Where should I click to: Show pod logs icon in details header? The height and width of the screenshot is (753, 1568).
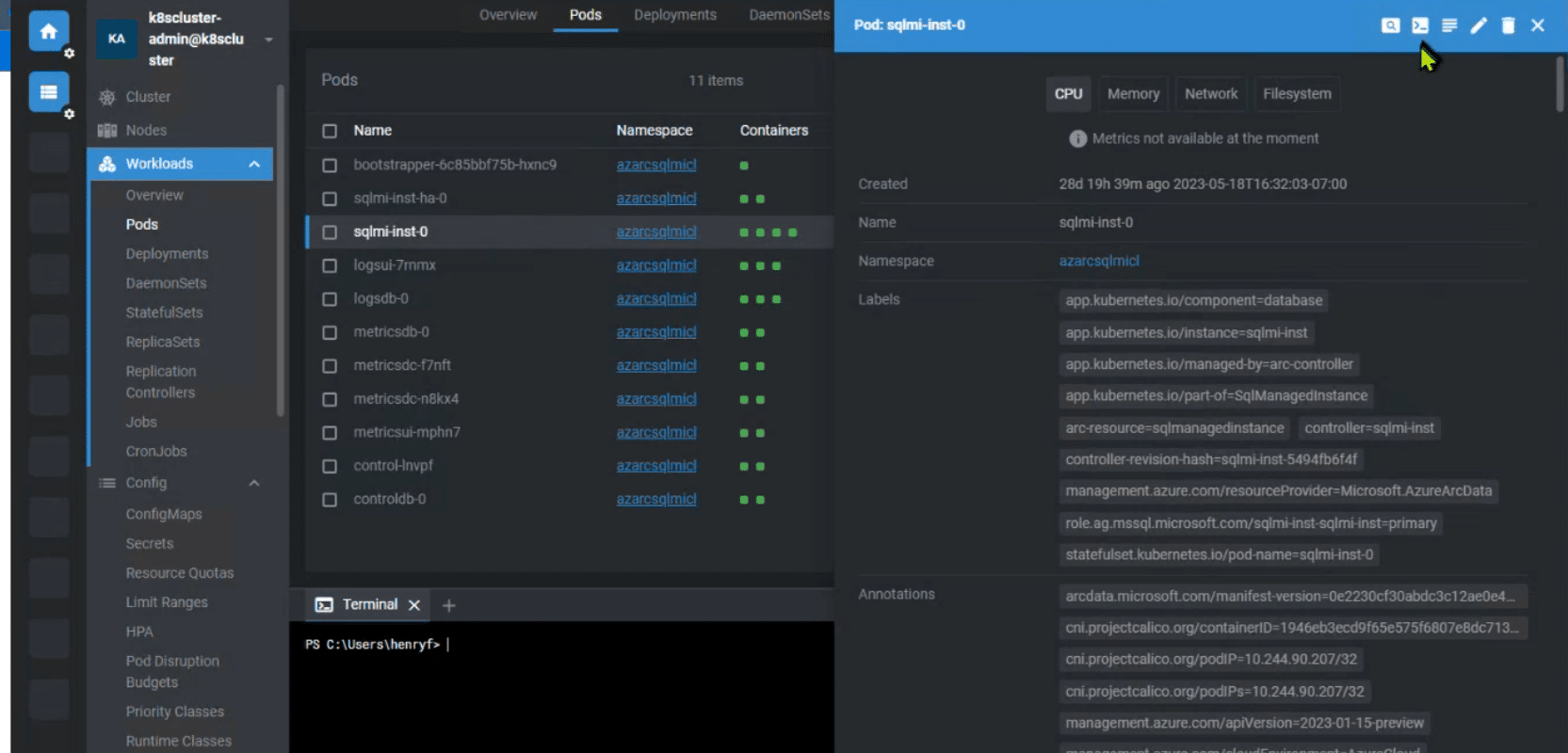1449,25
